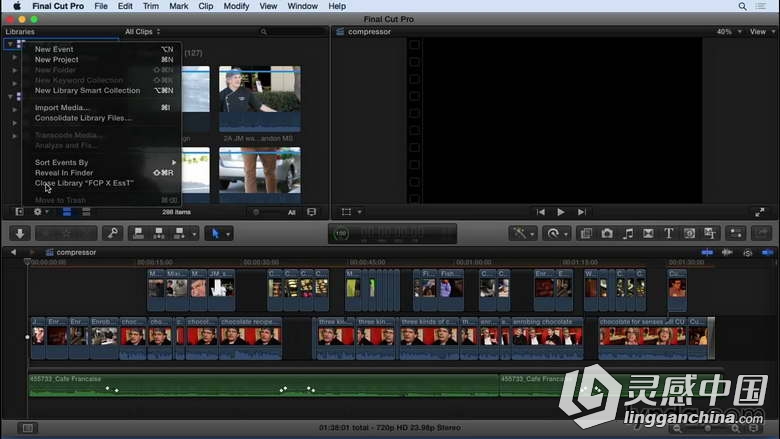Click the audio meters timecode display
The image size is (780, 439).
pos(392,233)
